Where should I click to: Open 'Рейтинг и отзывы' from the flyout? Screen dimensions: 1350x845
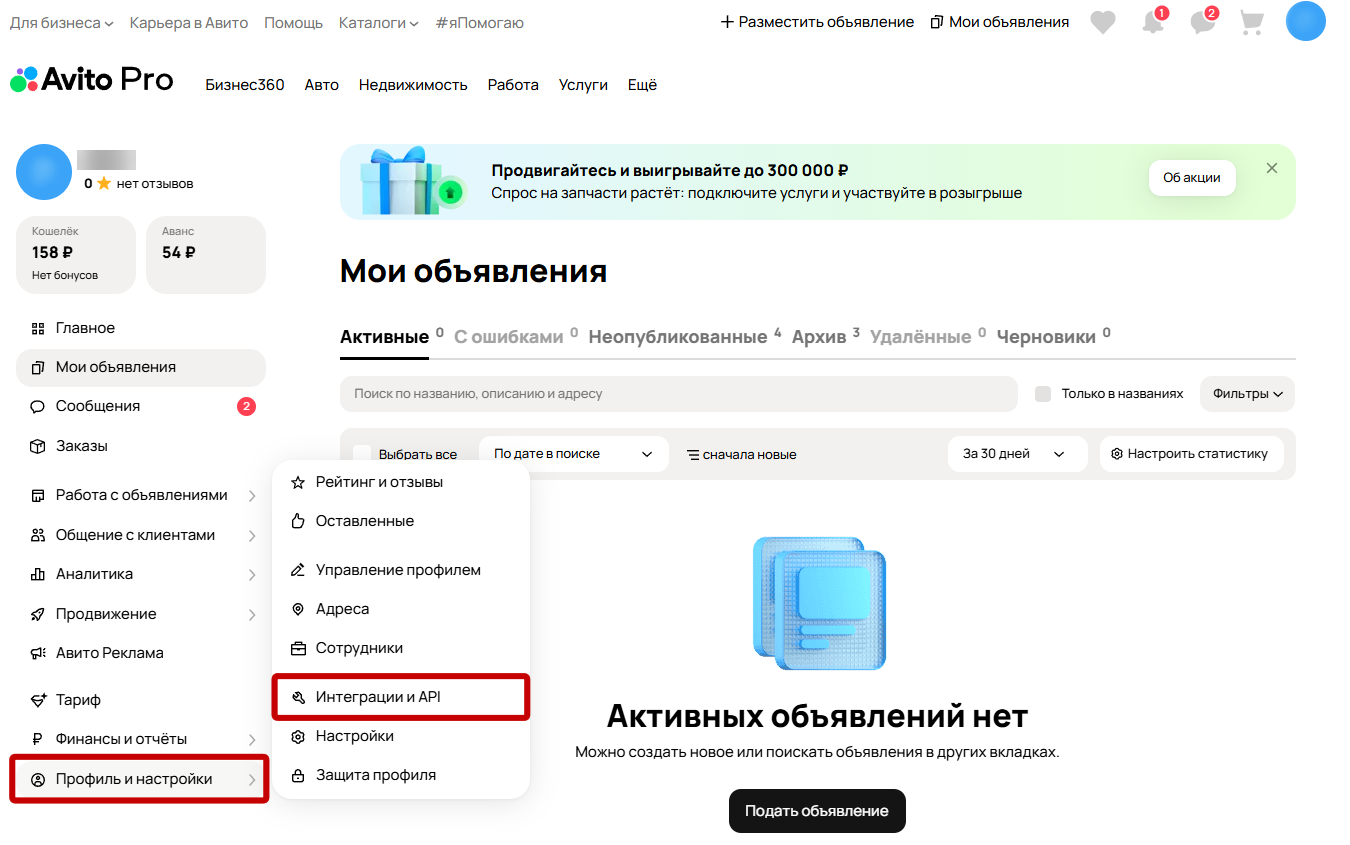coord(400,482)
